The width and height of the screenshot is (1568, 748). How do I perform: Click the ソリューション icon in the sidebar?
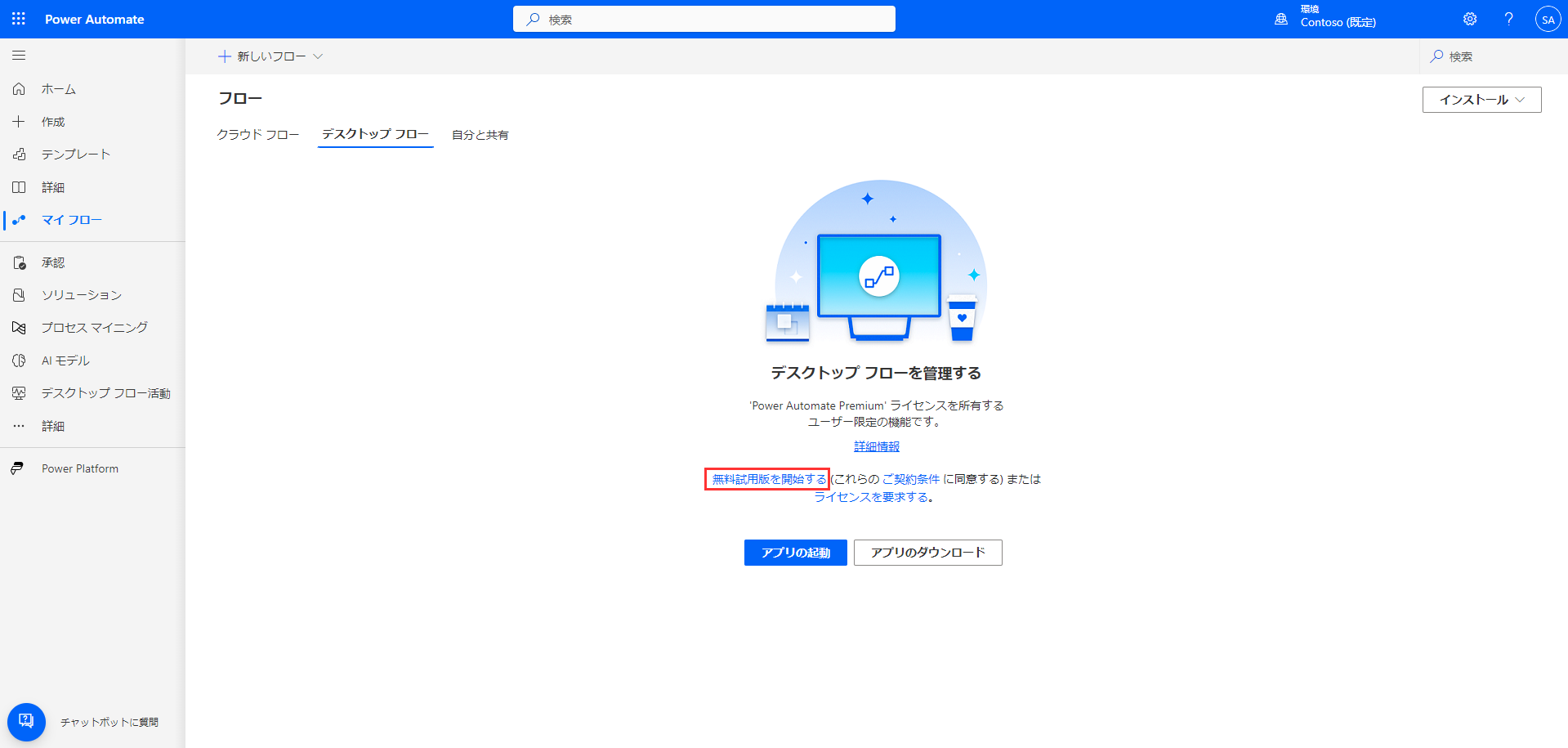19,294
